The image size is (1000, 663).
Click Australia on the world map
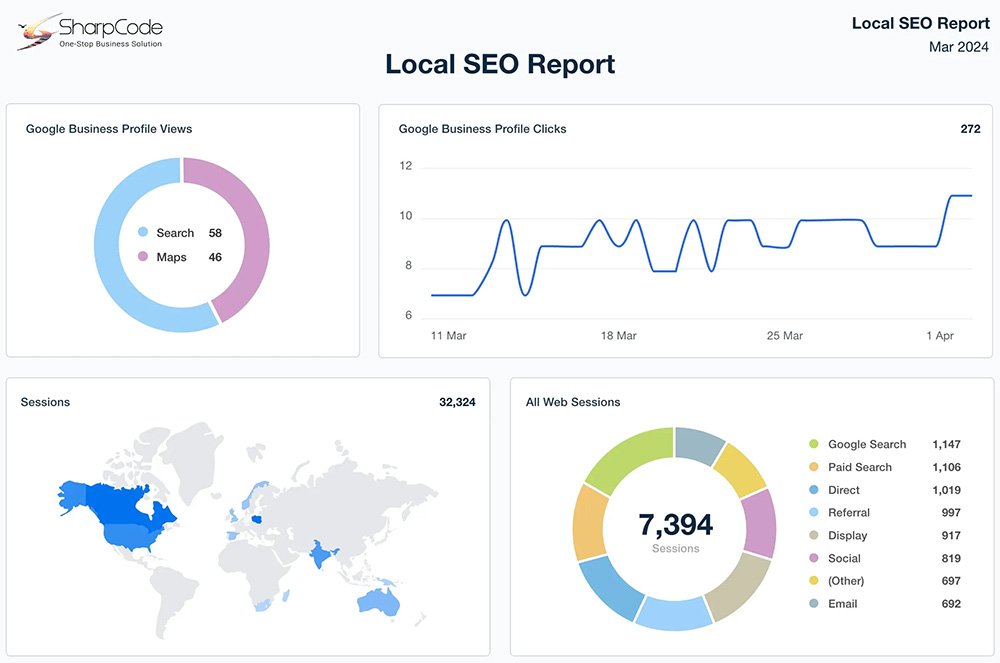[379, 601]
